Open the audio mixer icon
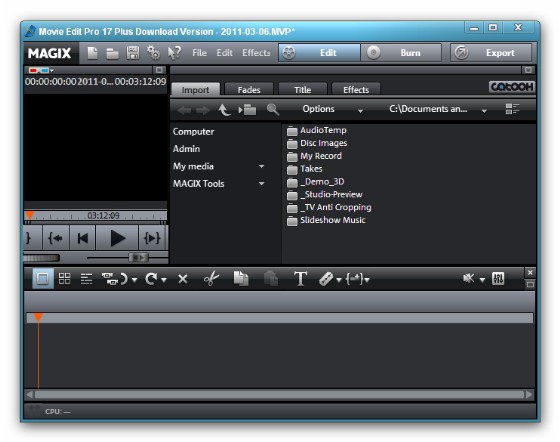Image resolution: width=560 pixels, height=442 pixels. (498, 278)
